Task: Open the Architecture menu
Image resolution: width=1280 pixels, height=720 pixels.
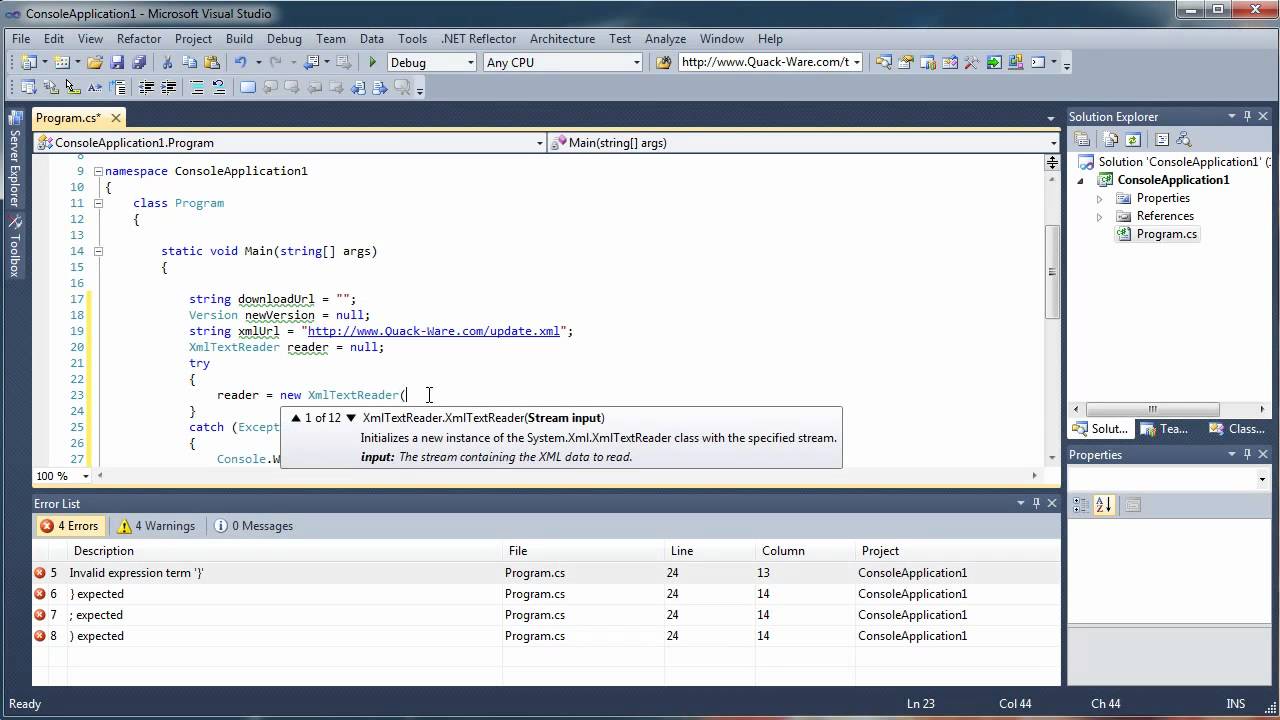Action: click(x=562, y=38)
